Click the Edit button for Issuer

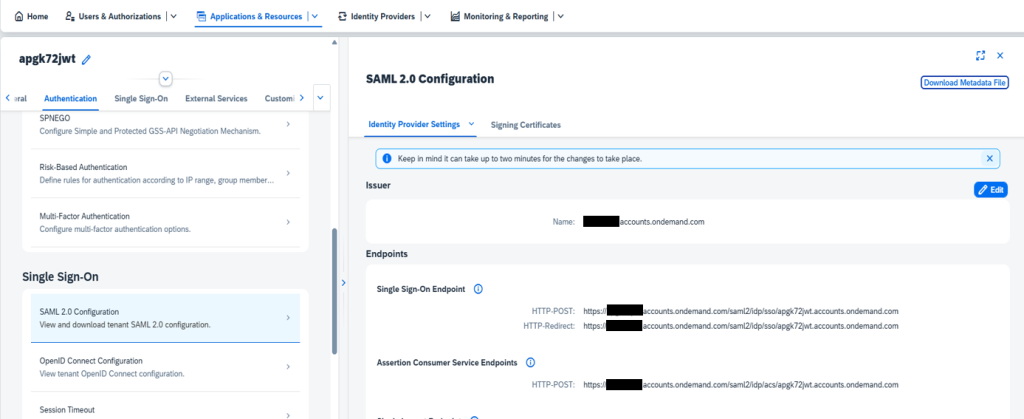(990, 189)
